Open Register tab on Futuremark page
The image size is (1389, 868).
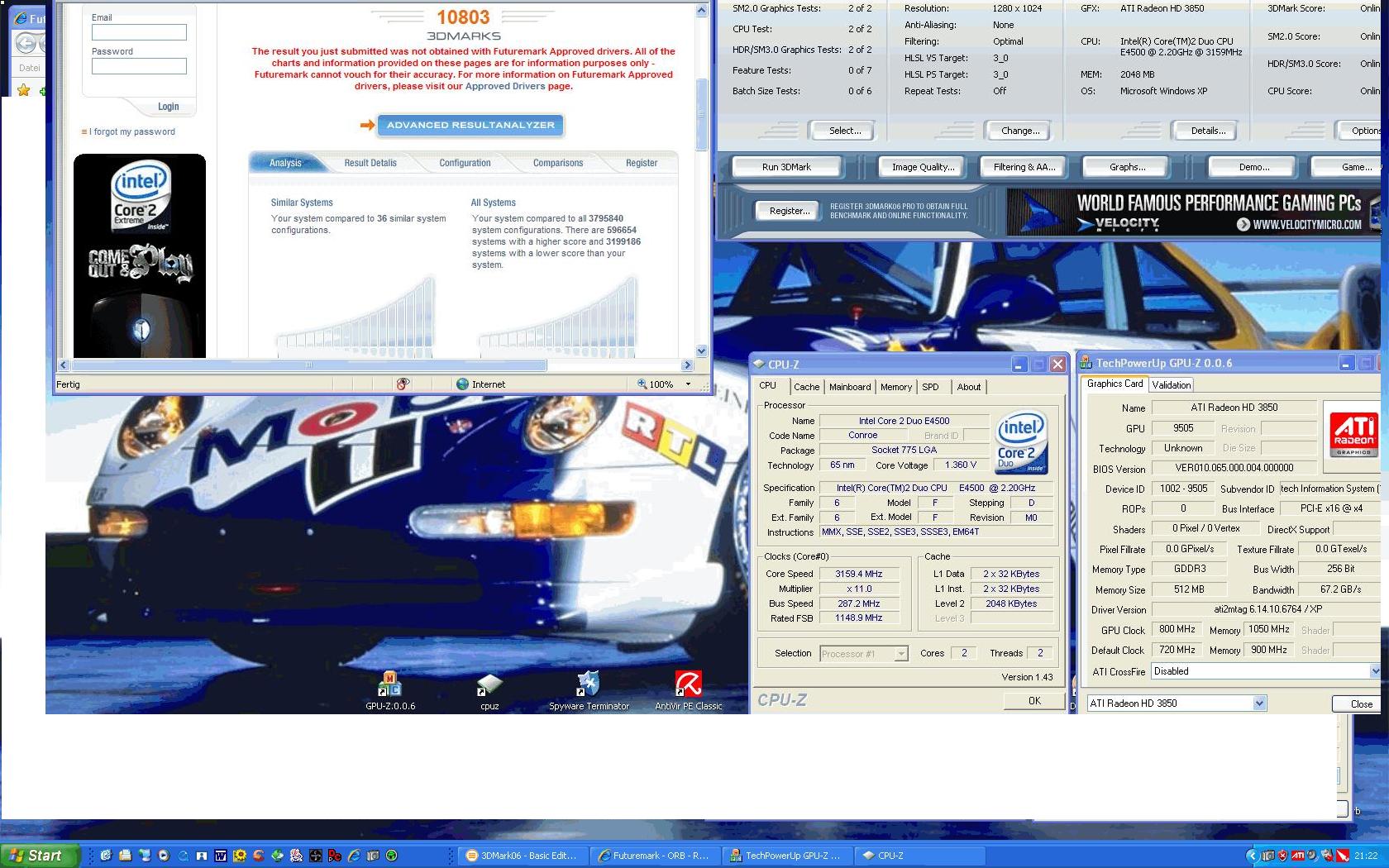[642, 163]
